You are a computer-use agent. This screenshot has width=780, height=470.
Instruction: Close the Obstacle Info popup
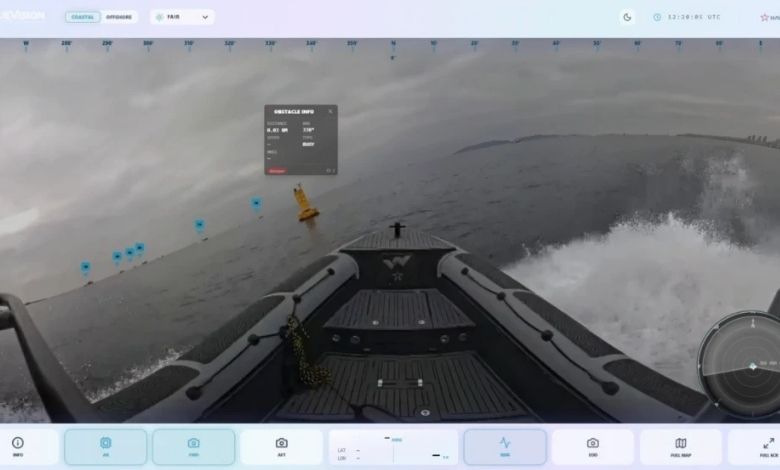[x=330, y=111]
